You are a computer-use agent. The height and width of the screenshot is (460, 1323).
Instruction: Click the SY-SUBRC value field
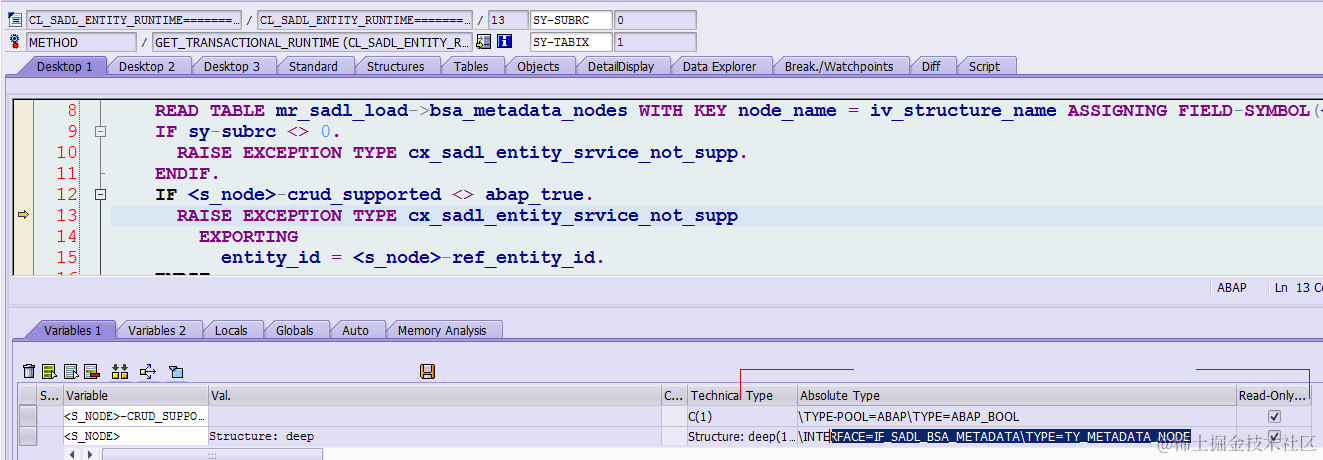[655, 20]
